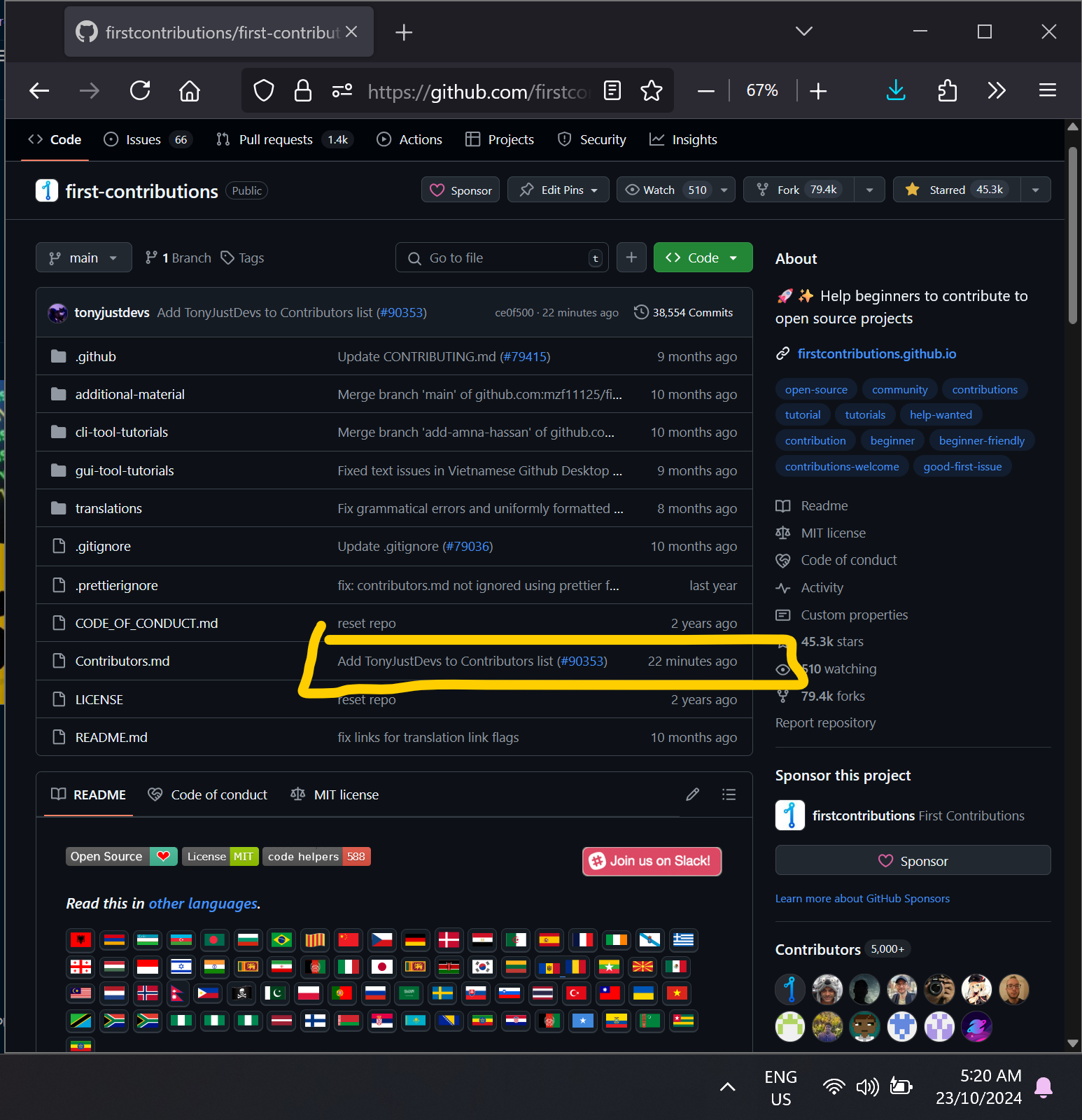The height and width of the screenshot is (1120, 1082).
Task: Fork the repository
Action: (x=799, y=190)
